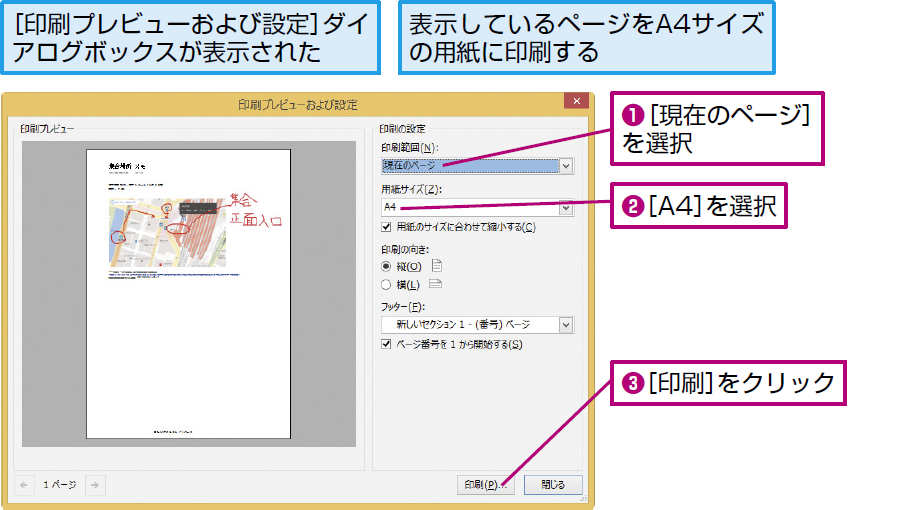The width and height of the screenshot is (902, 510).
Task: Click the 印刷の向き label
Action: [405, 250]
